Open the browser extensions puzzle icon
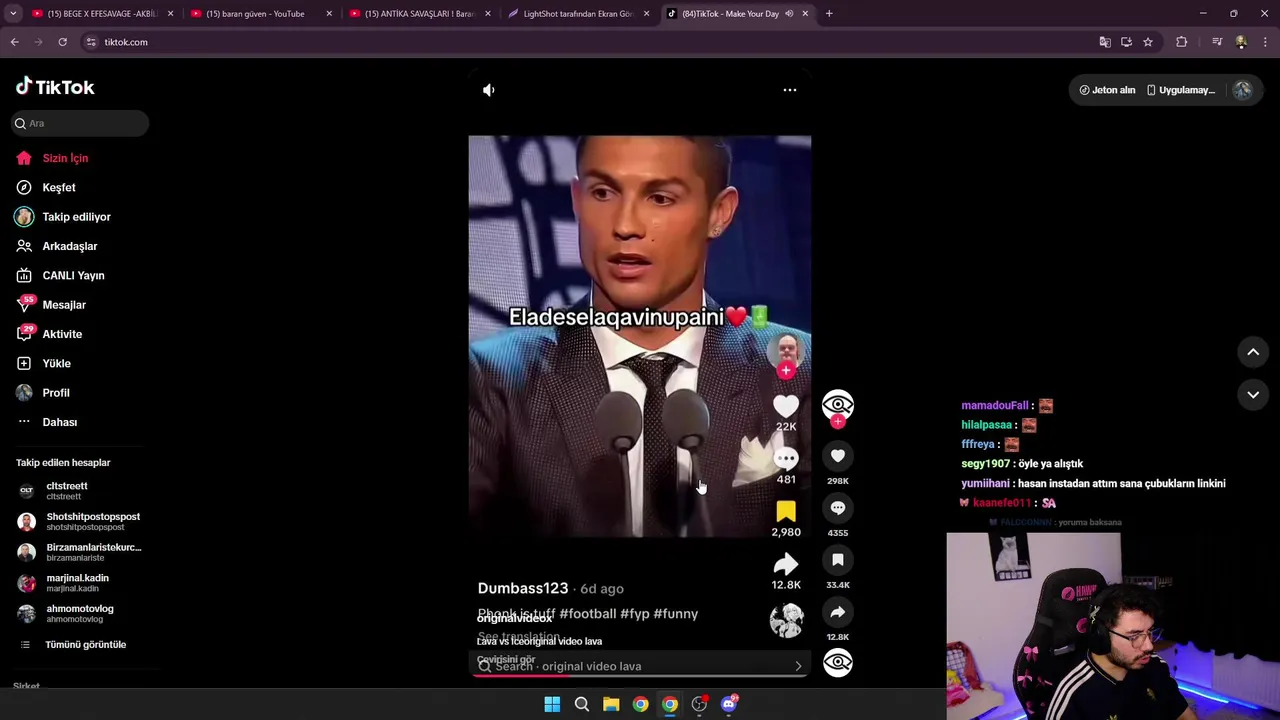Image resolution: width=1280 pixels, height=720 pixels. tap(1182, 42)
